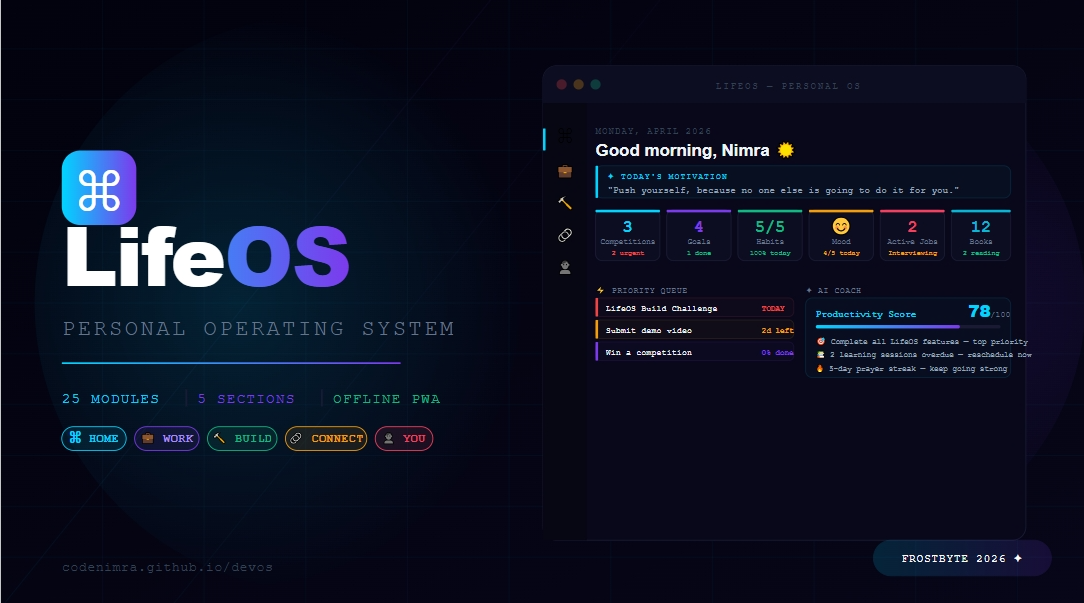Open the Habits 5/5 card
Image resolution: width=1084 pixels, height=603 pixels.
[x=769, y=235]
